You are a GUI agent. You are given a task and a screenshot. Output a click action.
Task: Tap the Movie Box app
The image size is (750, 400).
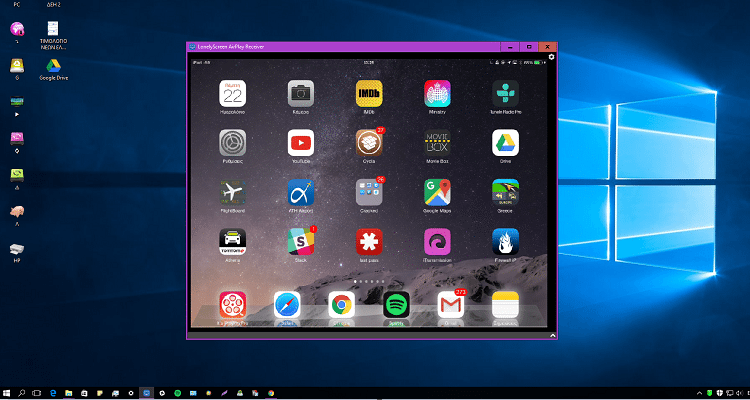(436, 143)
